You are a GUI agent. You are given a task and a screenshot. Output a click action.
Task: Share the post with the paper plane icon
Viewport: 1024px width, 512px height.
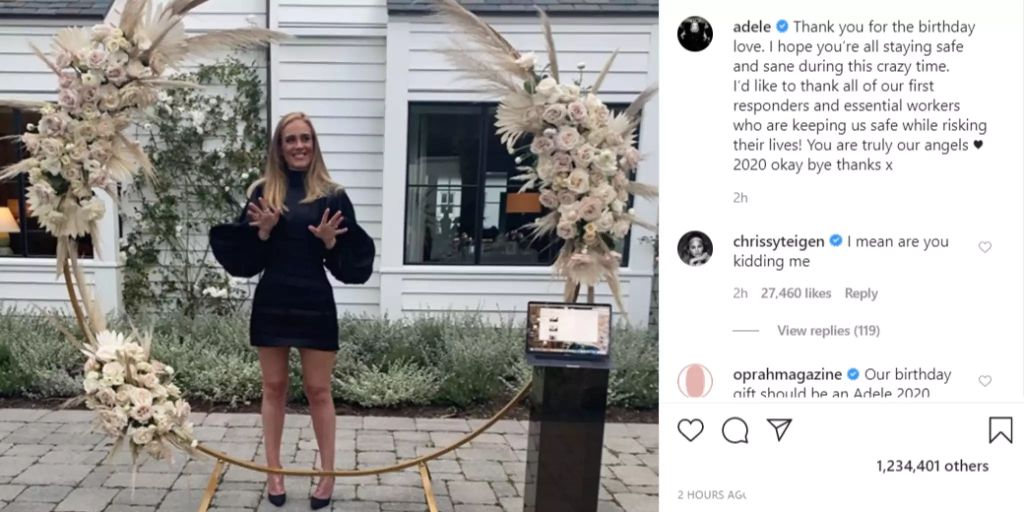pos(779,429)
